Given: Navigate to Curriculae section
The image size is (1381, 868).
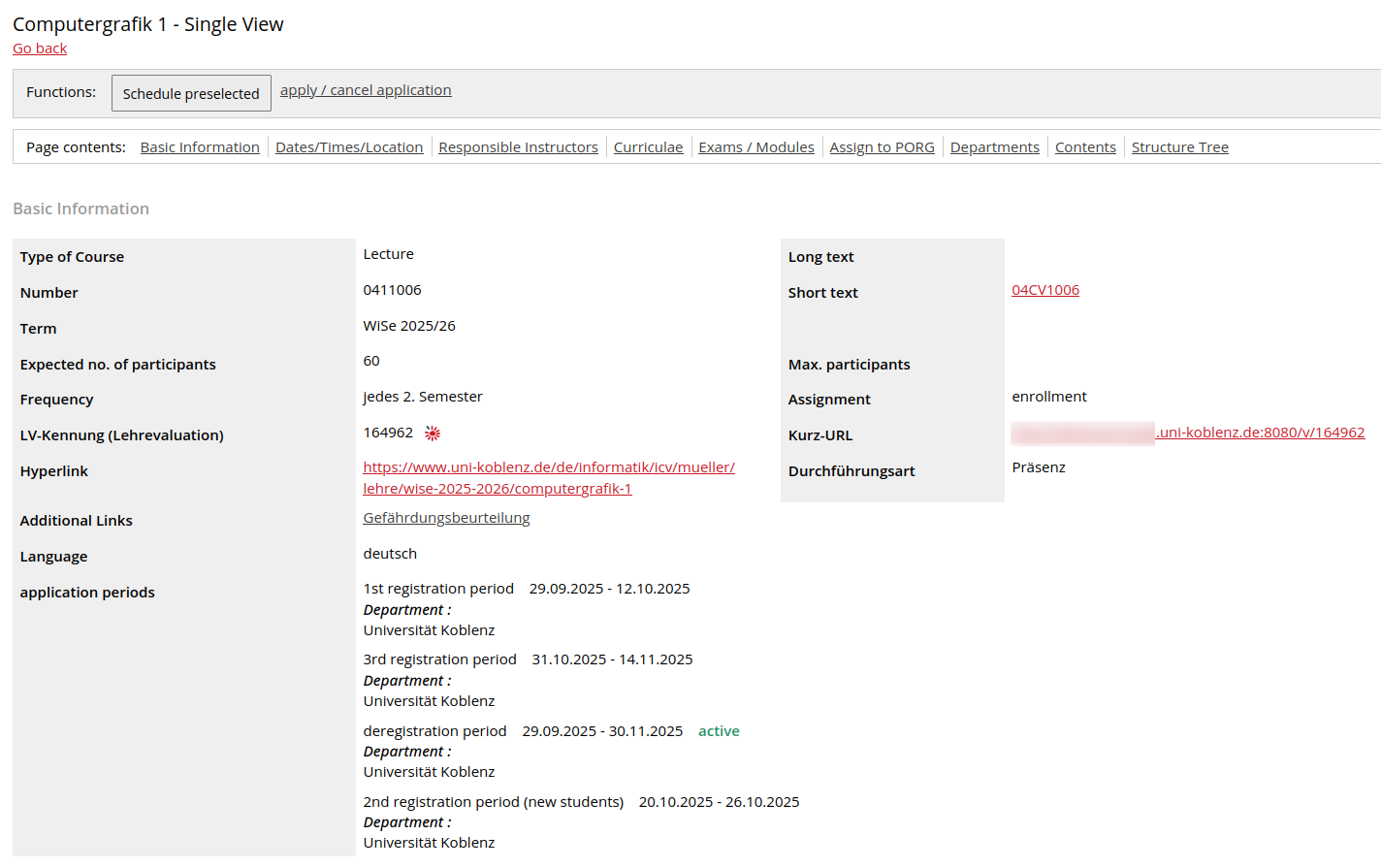Looking at the screenshot, I should (648, 147).
